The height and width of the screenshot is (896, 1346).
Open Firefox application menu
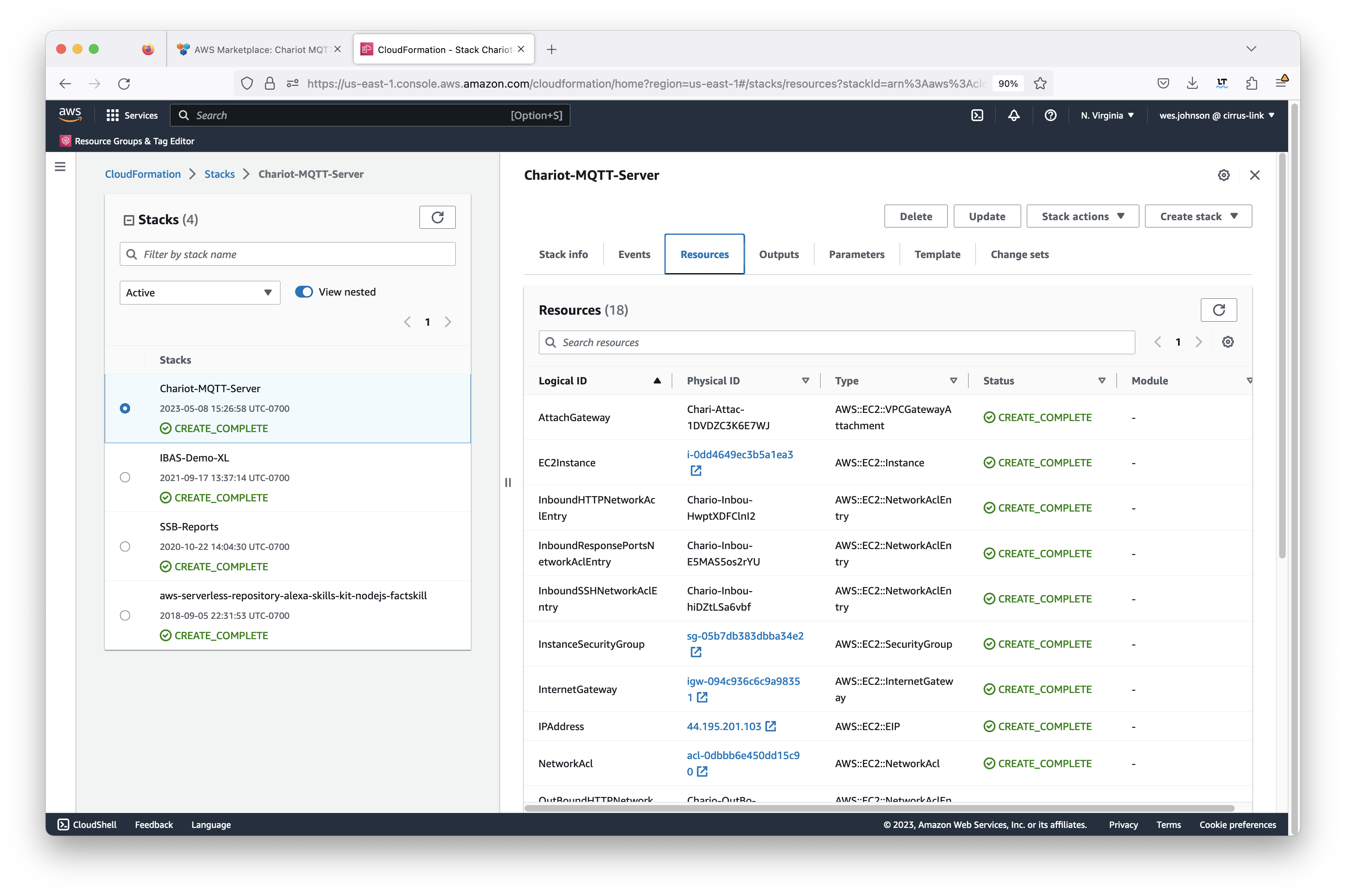[x=1281, y=83]
